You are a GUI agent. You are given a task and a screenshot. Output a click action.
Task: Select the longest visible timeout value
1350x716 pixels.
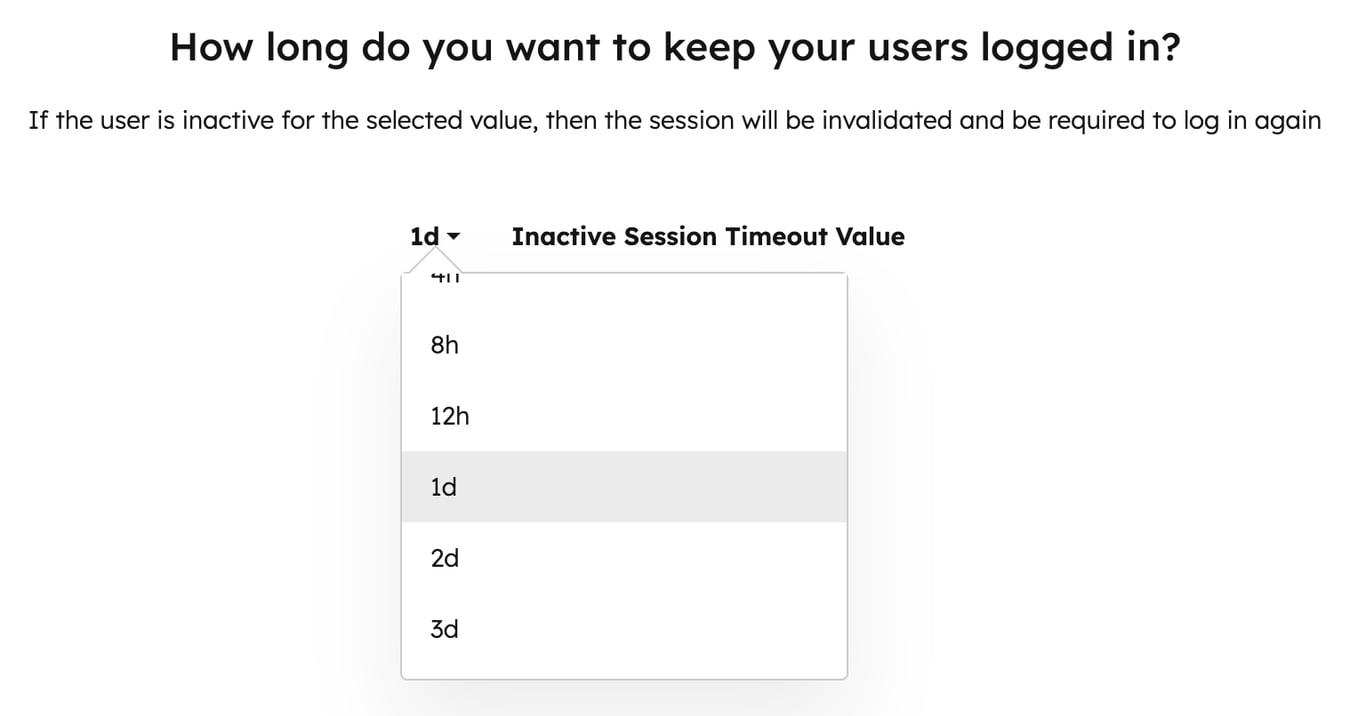pyautogui.click(x=444, y=629)
